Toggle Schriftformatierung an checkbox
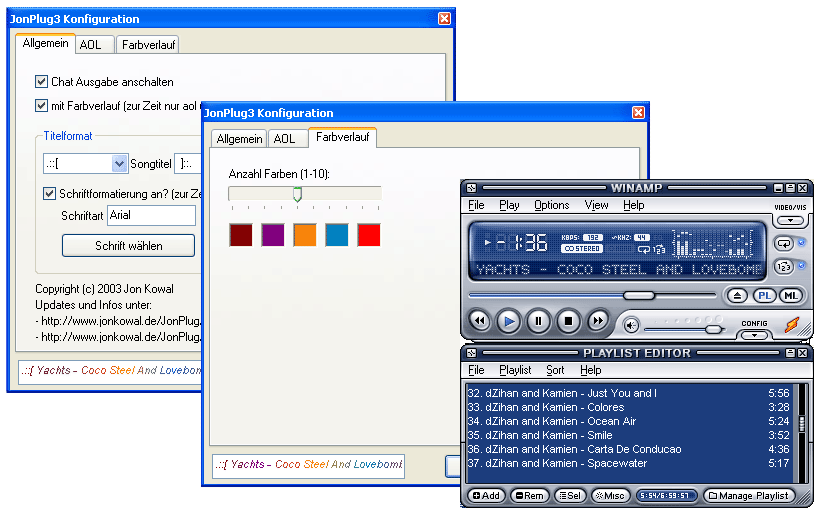 point(49,194)
